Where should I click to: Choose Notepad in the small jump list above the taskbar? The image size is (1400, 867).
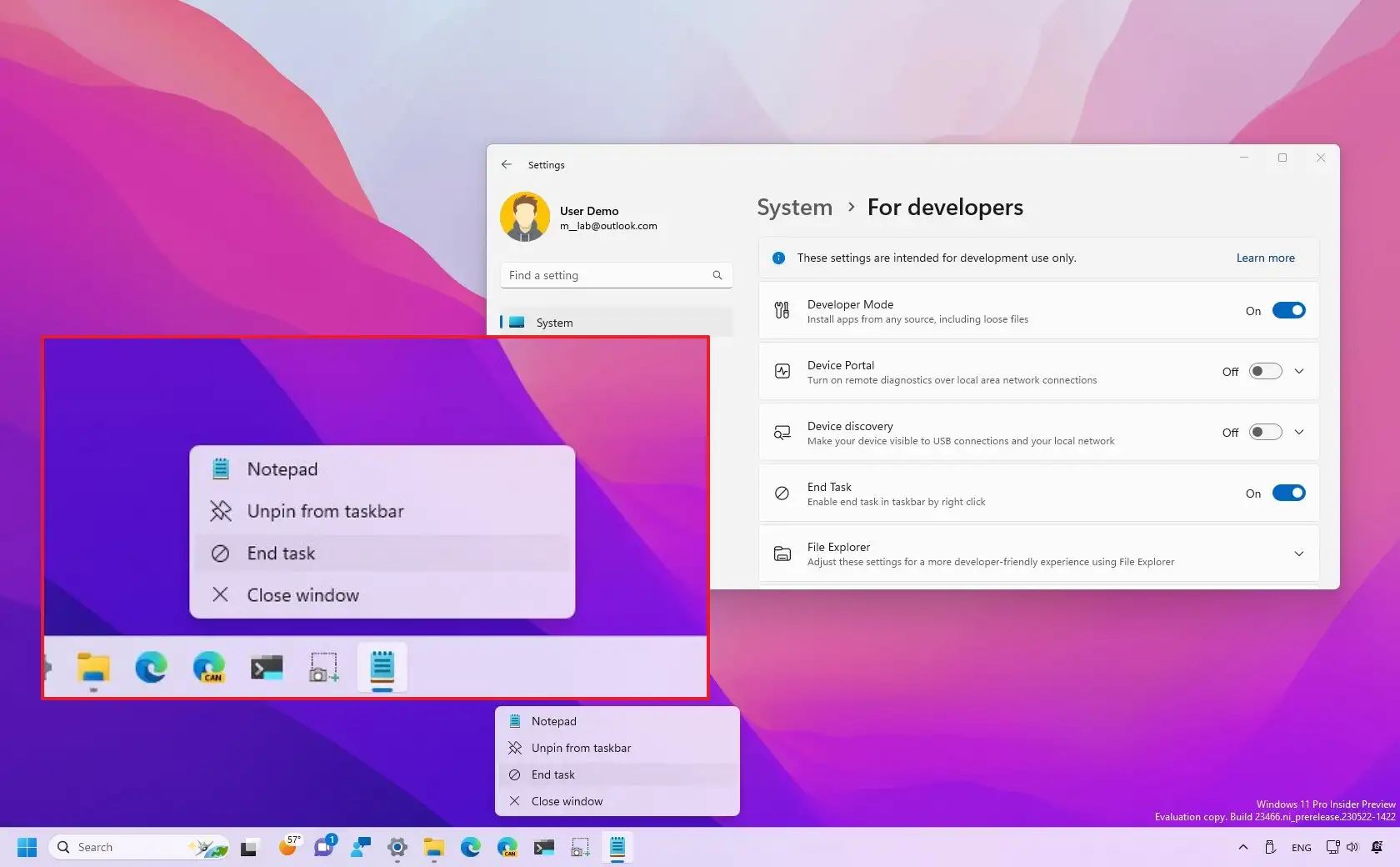pyautogui.click(x=617, y=721)
